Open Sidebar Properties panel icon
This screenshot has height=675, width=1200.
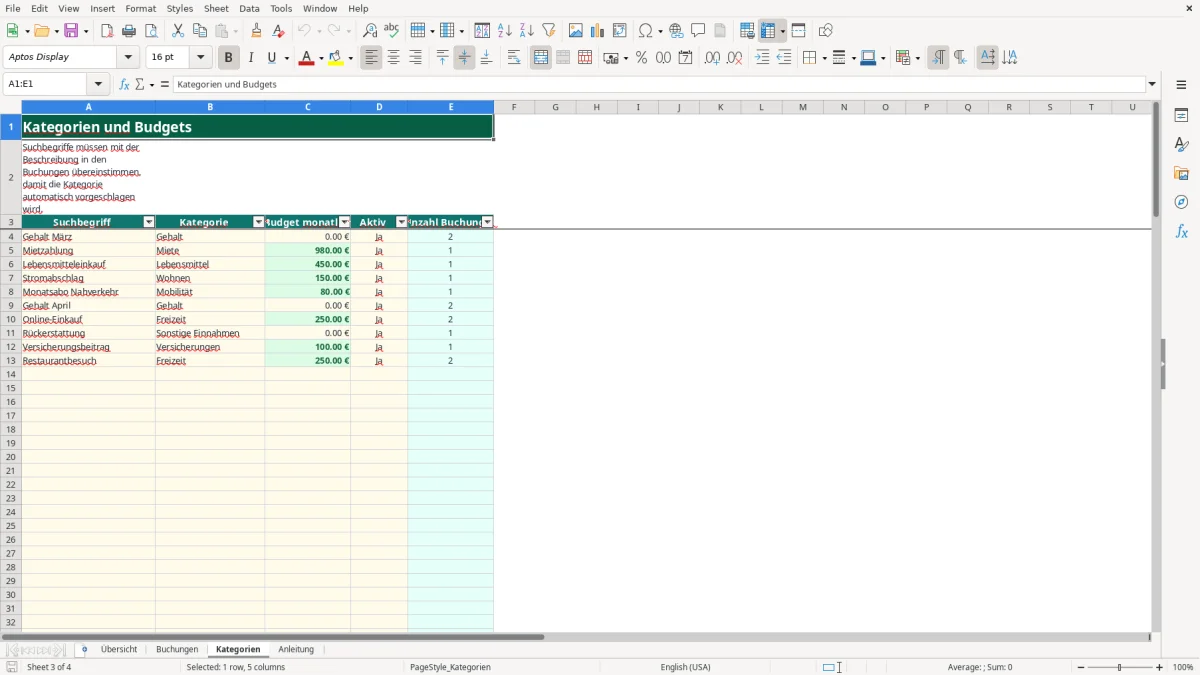point(1181,115)
